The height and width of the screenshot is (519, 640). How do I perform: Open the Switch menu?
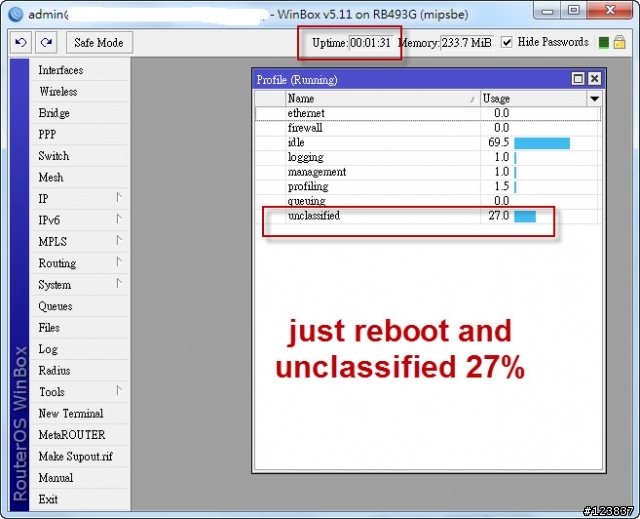[x=80, y=156]
